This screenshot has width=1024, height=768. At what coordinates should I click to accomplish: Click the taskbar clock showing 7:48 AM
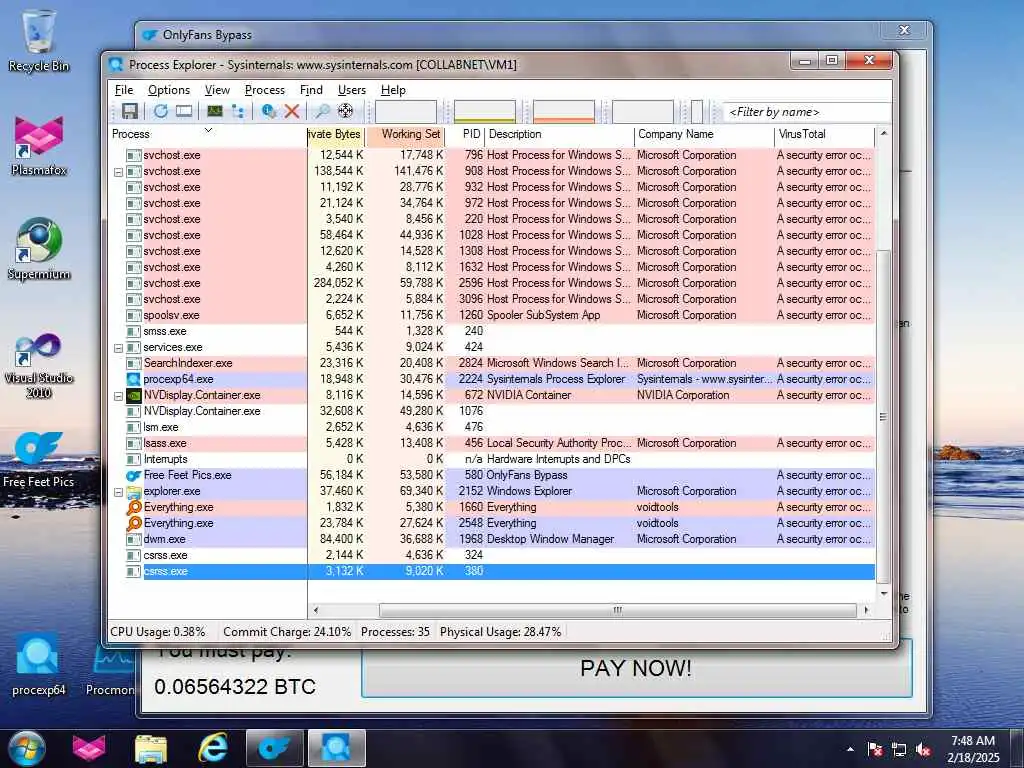[x=972, y=748]
